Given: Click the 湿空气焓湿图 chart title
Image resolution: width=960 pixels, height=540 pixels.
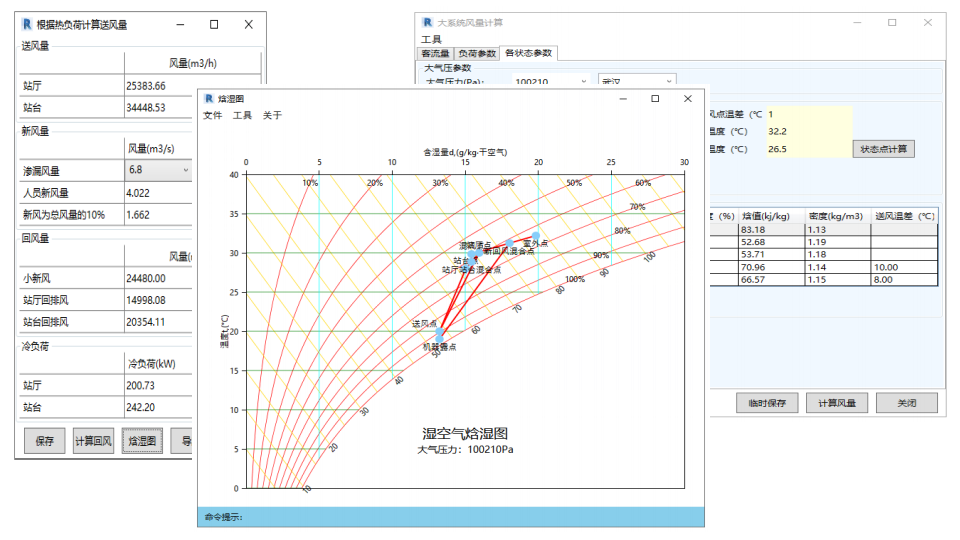Looking at the screenshot, I should pos(465,433).
